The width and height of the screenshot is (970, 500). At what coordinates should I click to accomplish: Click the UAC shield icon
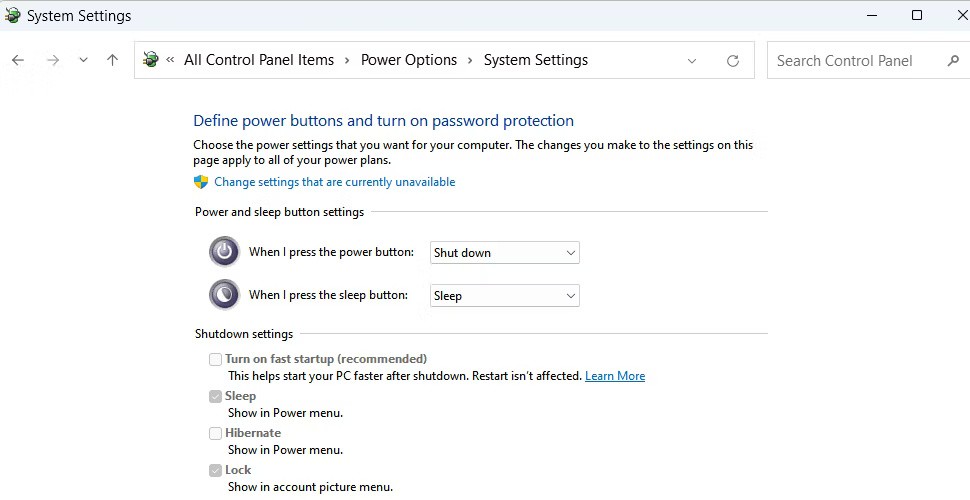click(201, 182)
